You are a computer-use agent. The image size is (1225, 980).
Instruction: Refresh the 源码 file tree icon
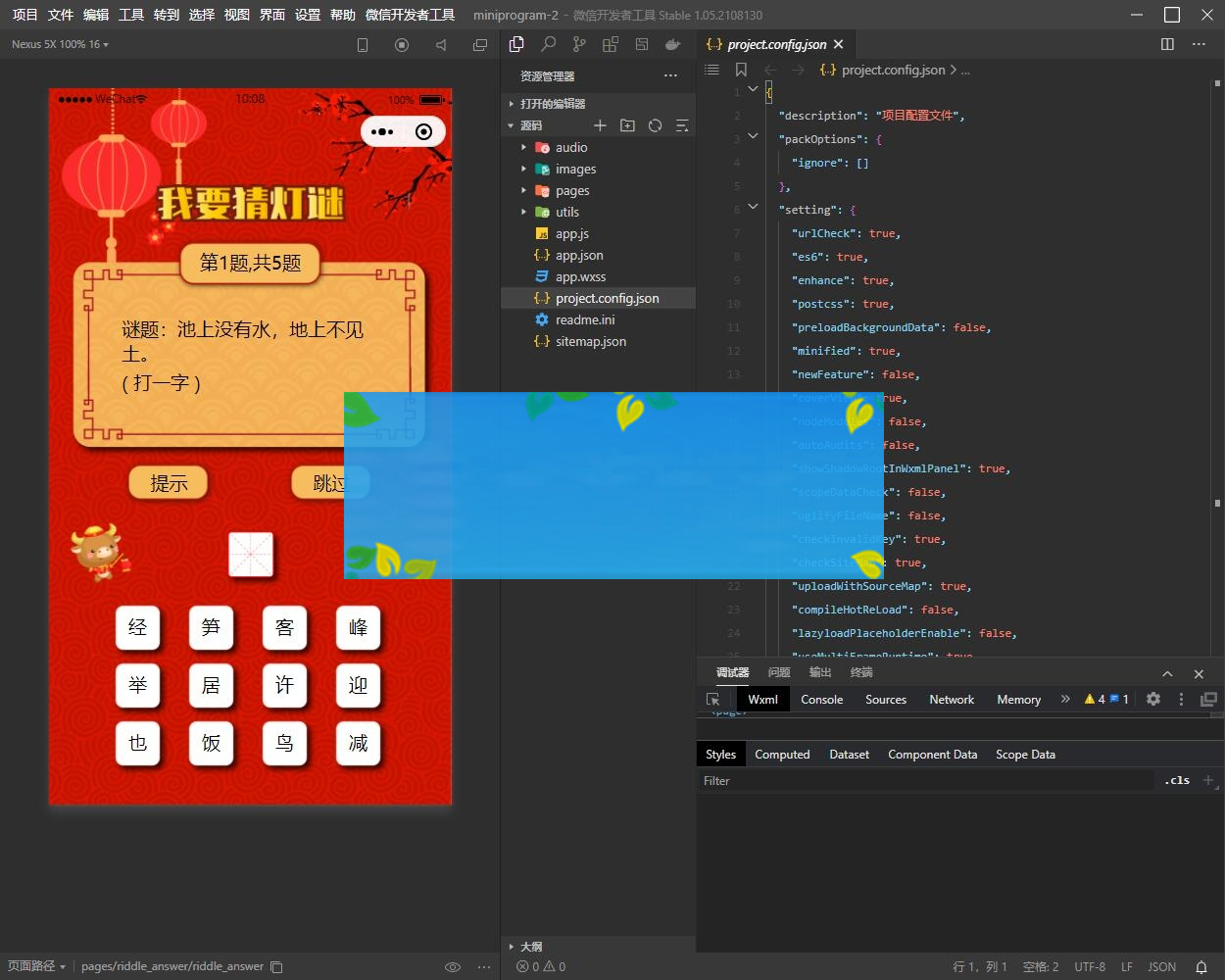(655, 125)
